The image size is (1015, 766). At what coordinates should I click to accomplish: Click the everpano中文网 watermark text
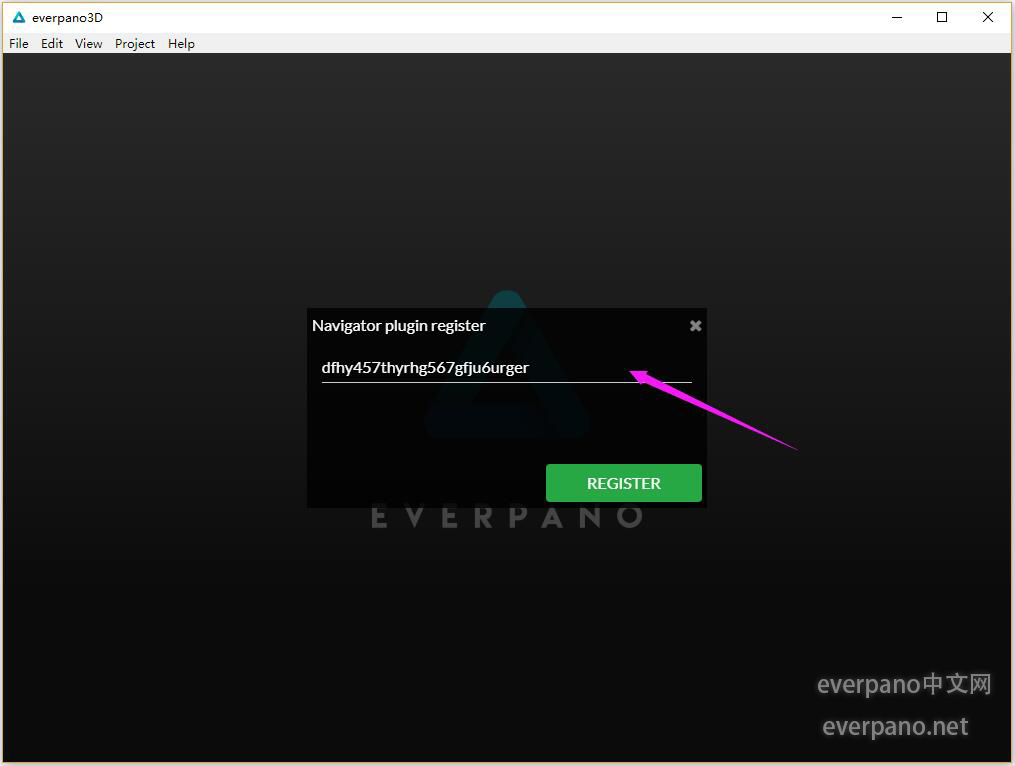904,685
